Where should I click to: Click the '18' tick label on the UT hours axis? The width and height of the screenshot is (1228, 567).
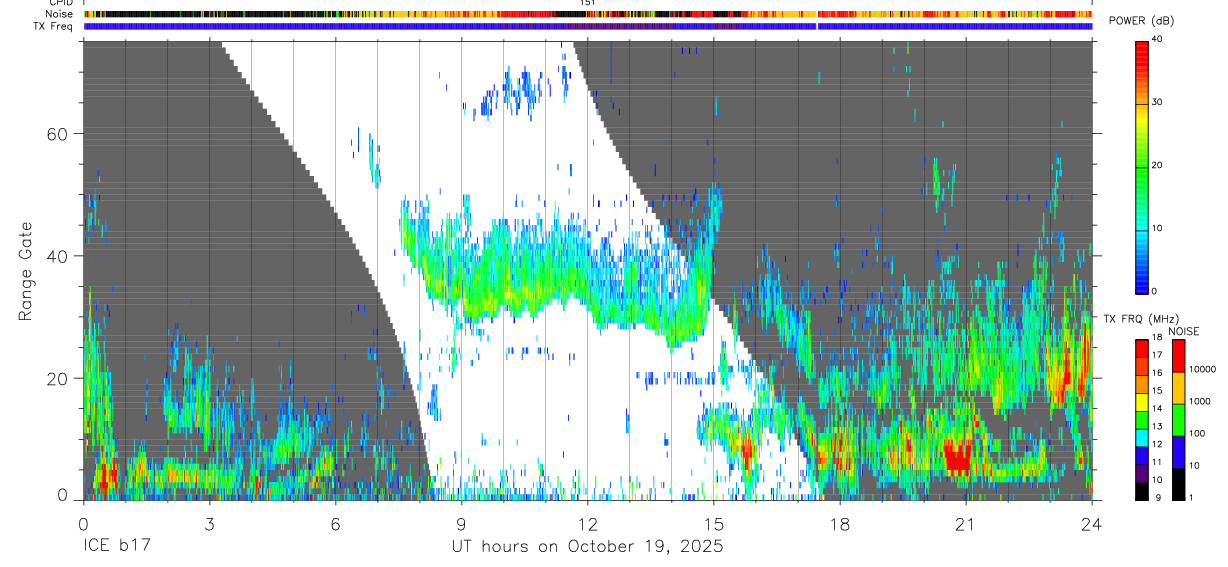click(x=840, y=523)
